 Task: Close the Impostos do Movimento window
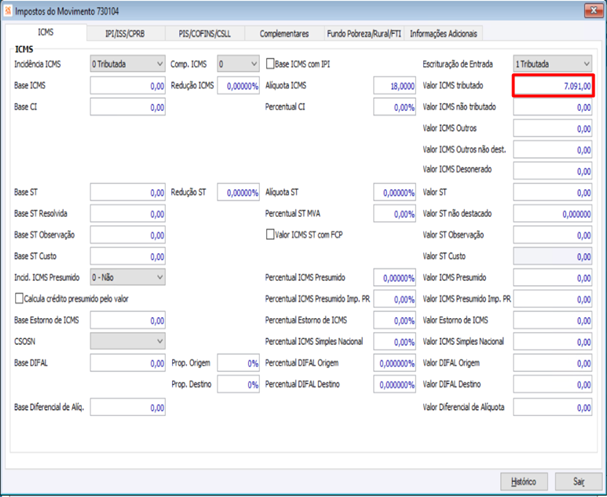tap(593, 11)
